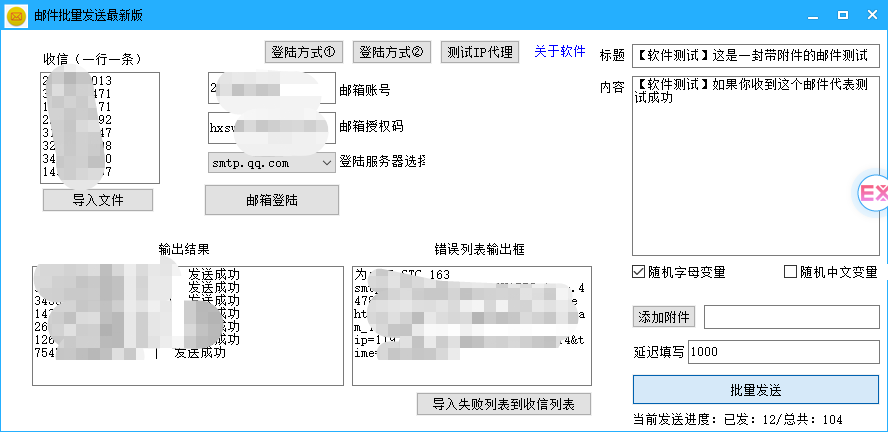
Task: Click the floating pink EX icon
Action: (873, 194)
